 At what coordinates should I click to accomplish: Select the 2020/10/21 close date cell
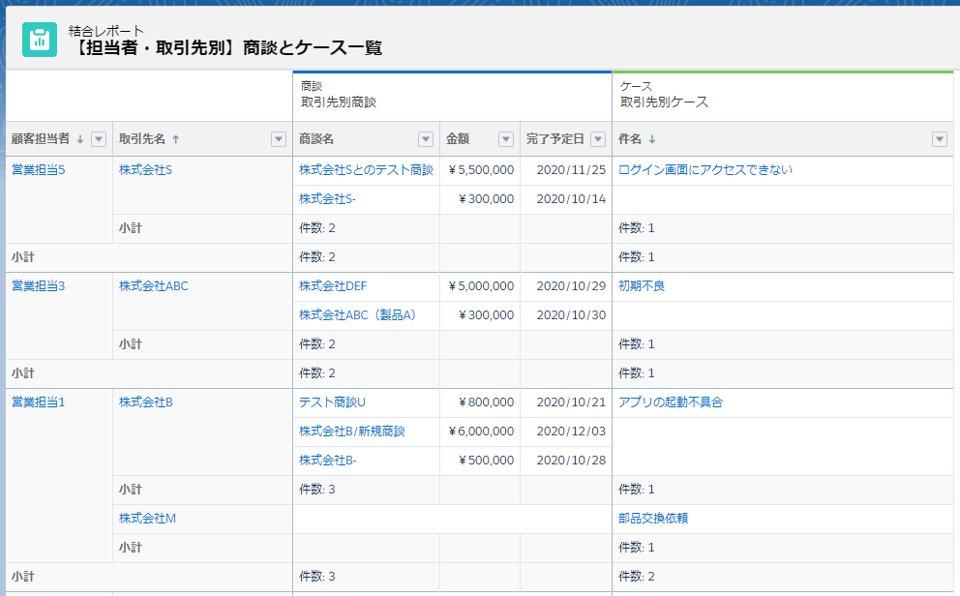pos(566,402)
